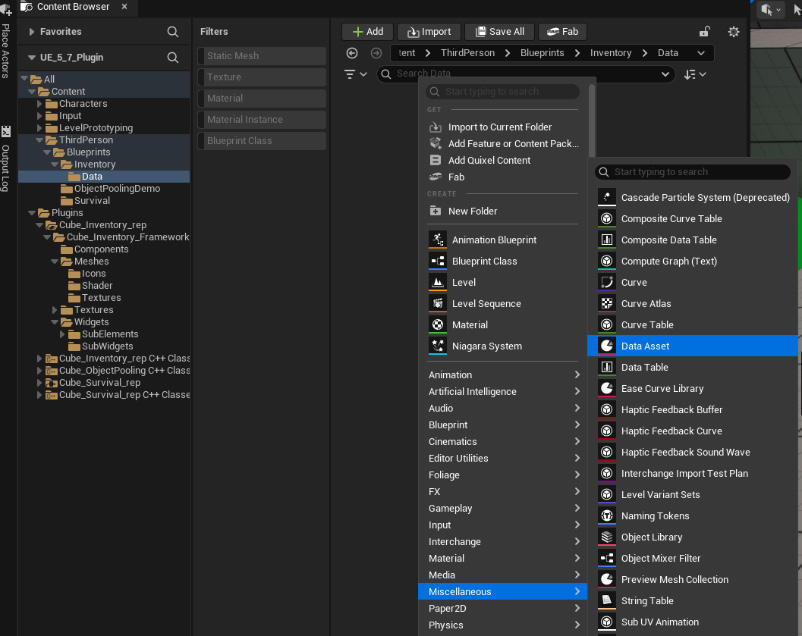Click the String Table icon
Screen dimensions: 802x636
tap(607, 601)
